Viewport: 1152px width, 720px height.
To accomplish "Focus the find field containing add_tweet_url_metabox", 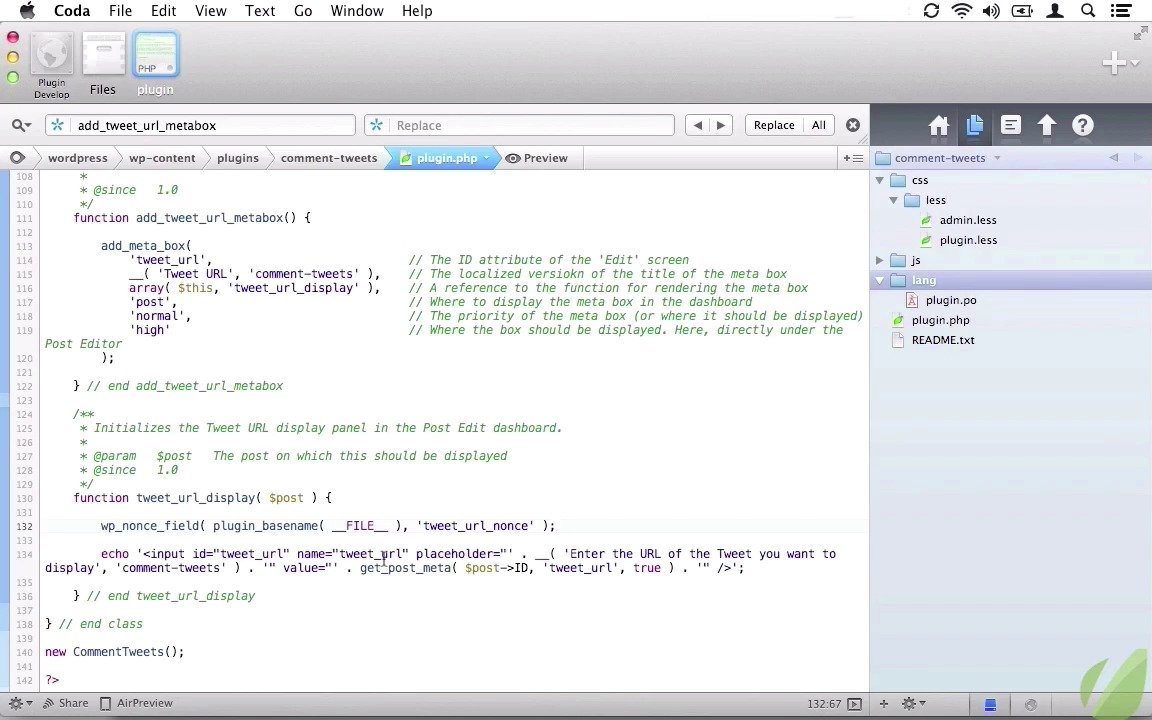I will tap(200, 126).
